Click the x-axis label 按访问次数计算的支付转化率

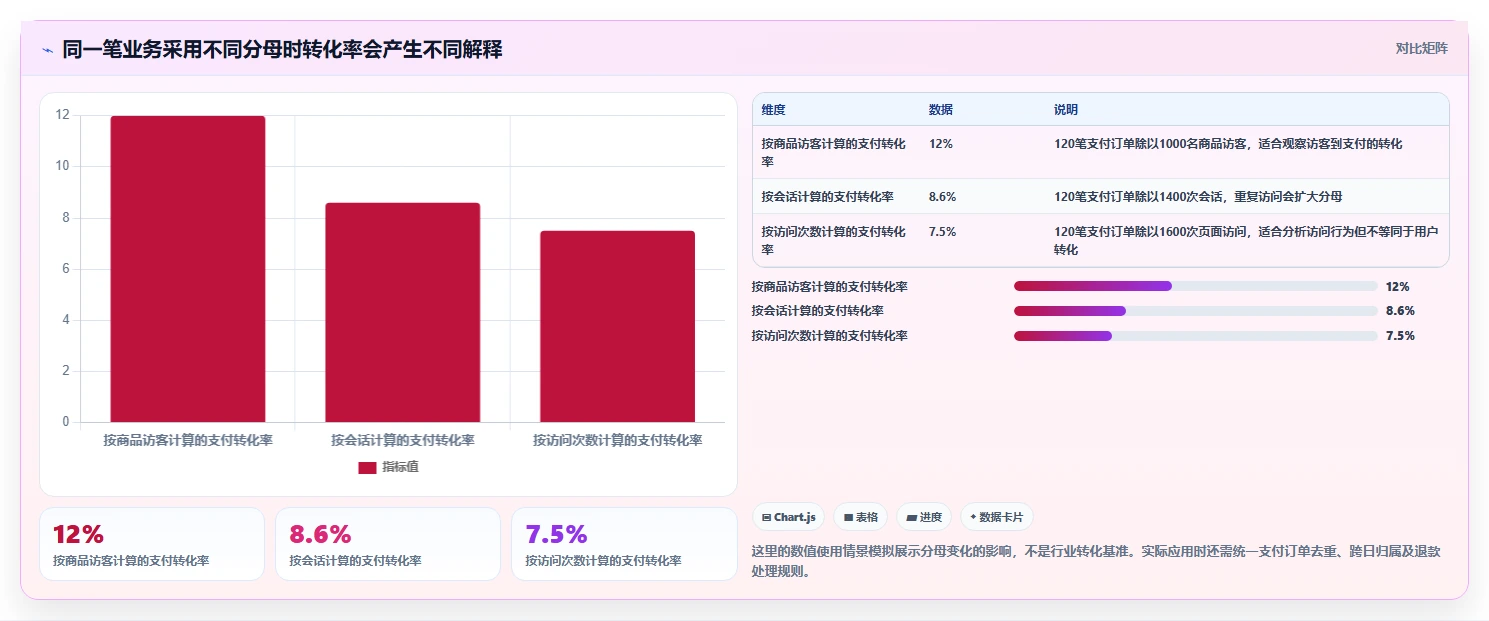pos(618,440)
